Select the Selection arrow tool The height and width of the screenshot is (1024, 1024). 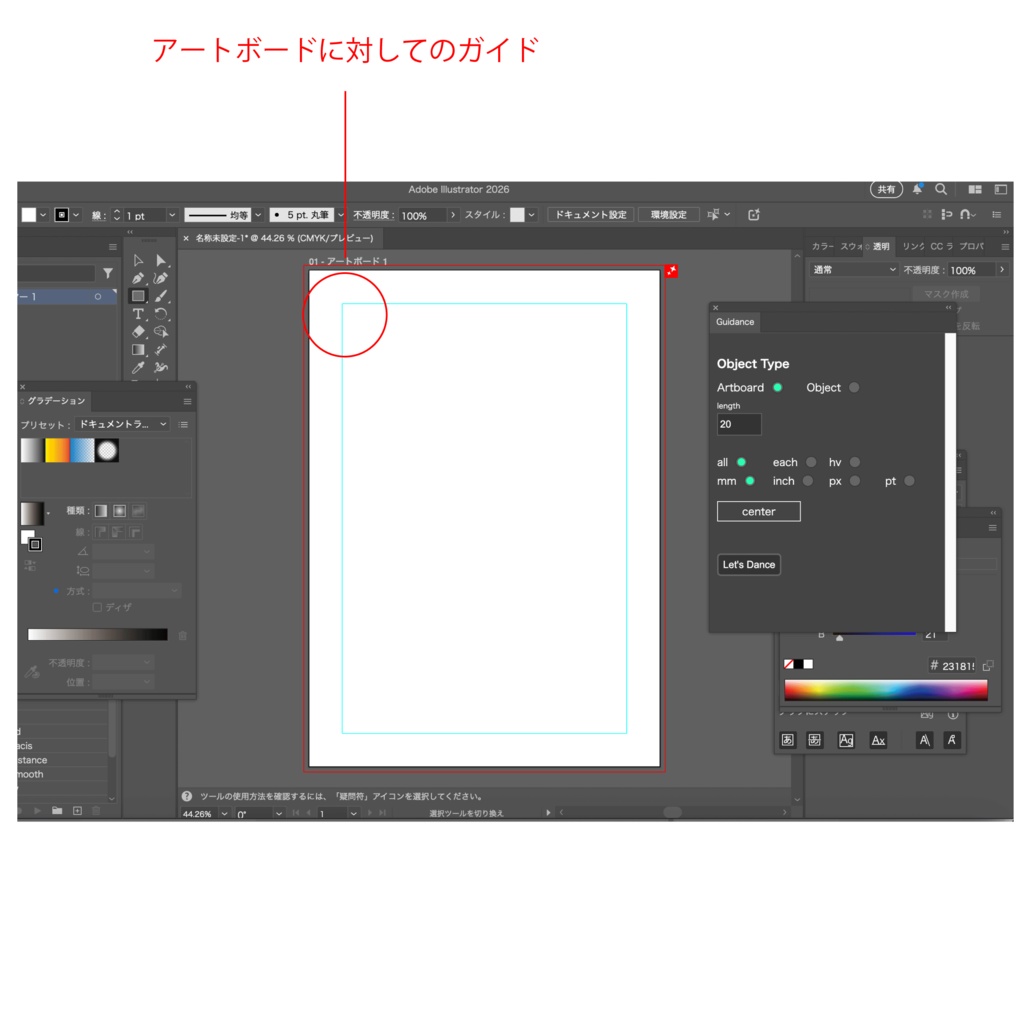pyautogui.click(x=138, y=261)
